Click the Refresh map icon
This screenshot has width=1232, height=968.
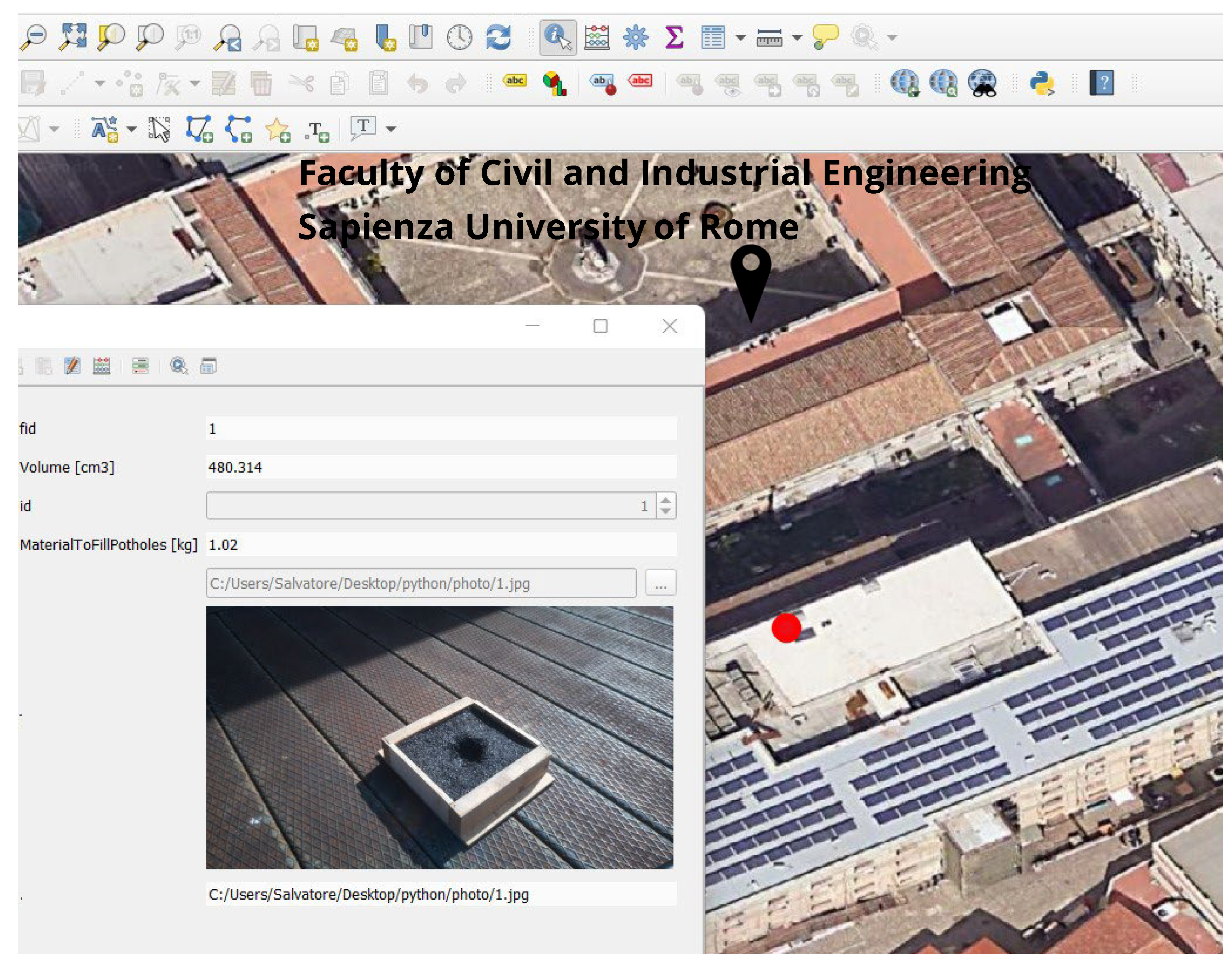(498, 37)
